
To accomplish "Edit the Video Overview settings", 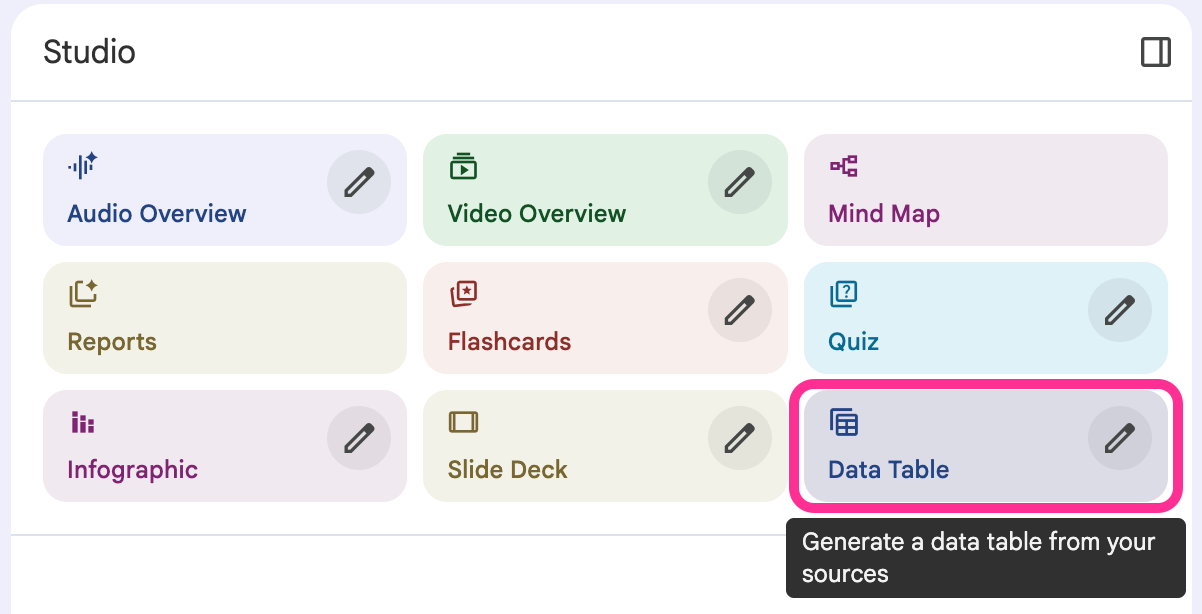I will [x=740, y=181].
